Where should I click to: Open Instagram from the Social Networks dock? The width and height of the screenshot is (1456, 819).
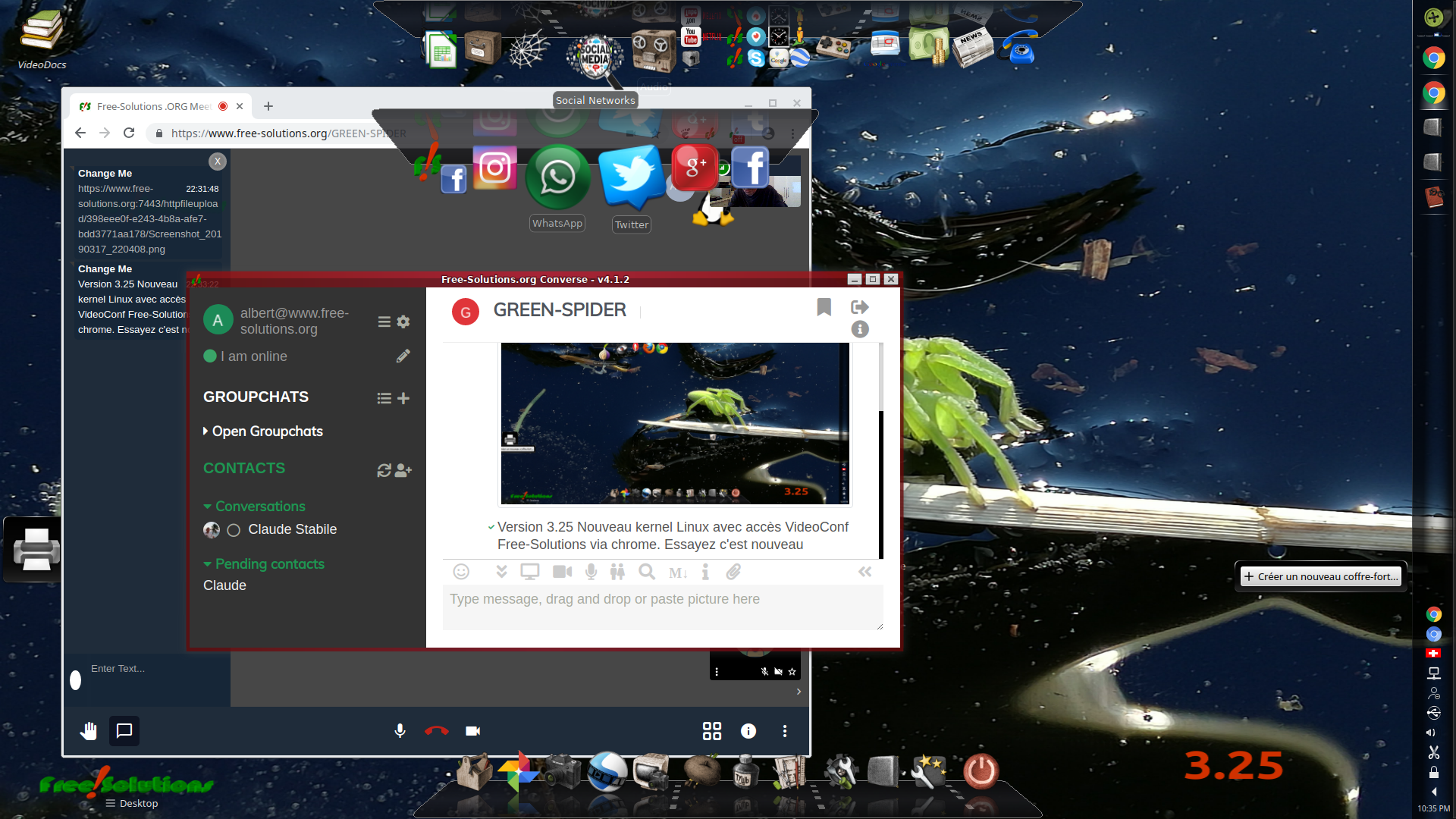point(495,168)
